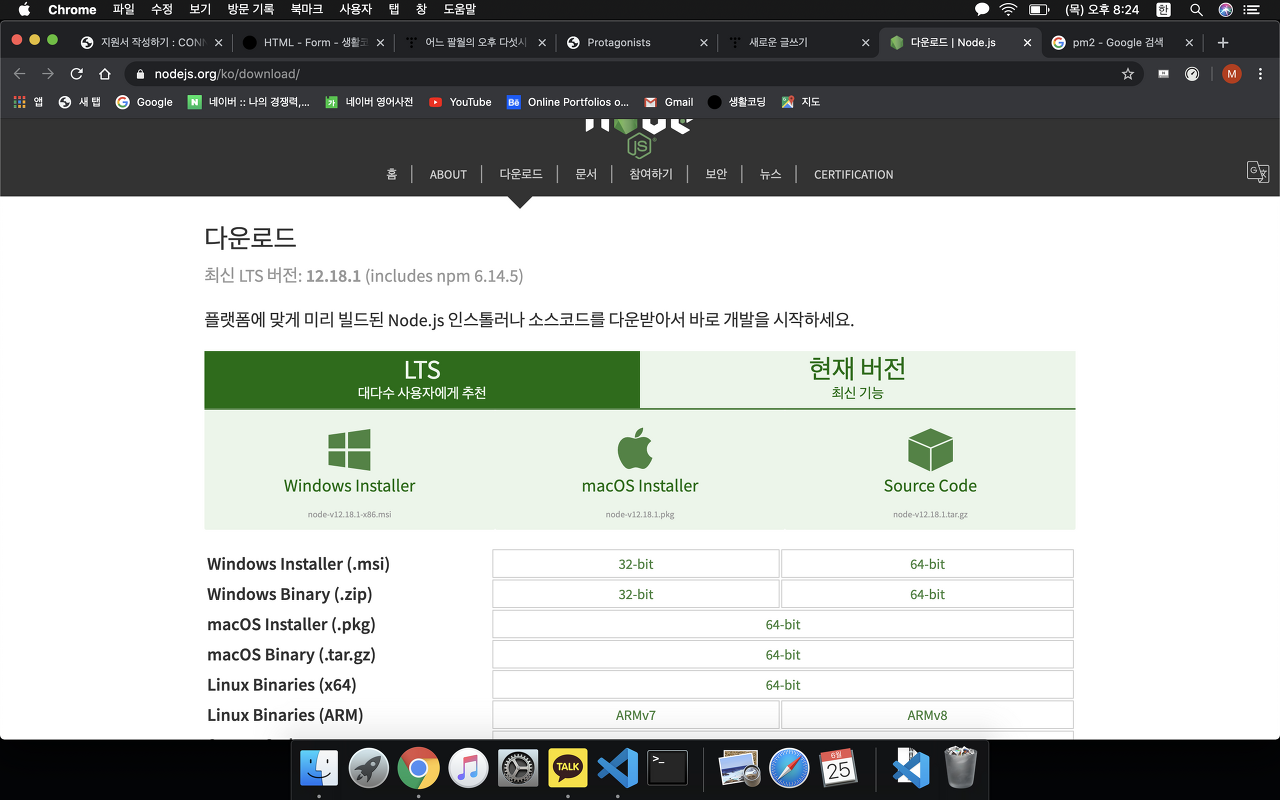Viewport: 1280px width, 800px height.
Task: Open the 홈 nav link
Action: click(392, 174)
